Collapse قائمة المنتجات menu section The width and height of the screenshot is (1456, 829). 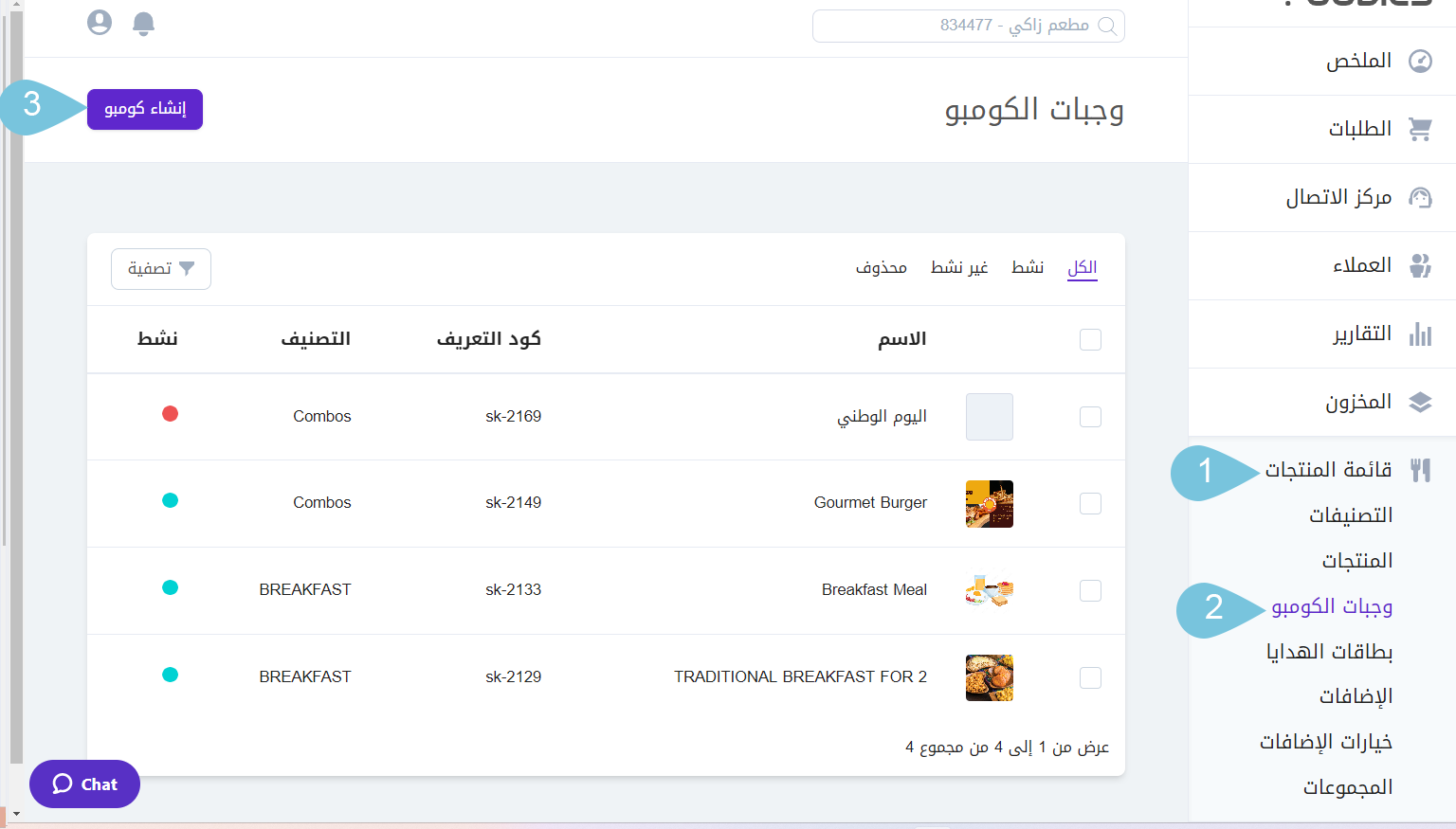point(1328,470)
